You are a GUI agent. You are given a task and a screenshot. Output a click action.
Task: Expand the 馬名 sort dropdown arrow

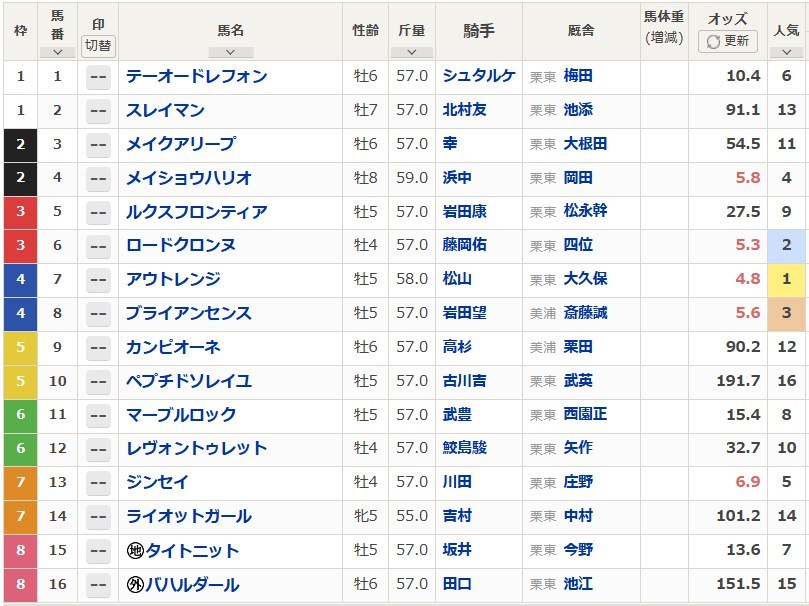[x=231, y=52]
